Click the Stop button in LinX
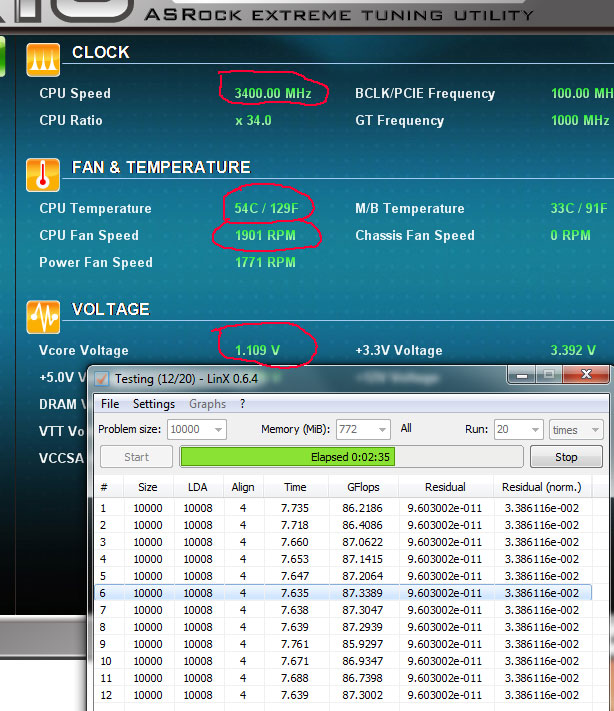Image resolution: width=614 pixels, height=711 pixels. pos(566,457)
